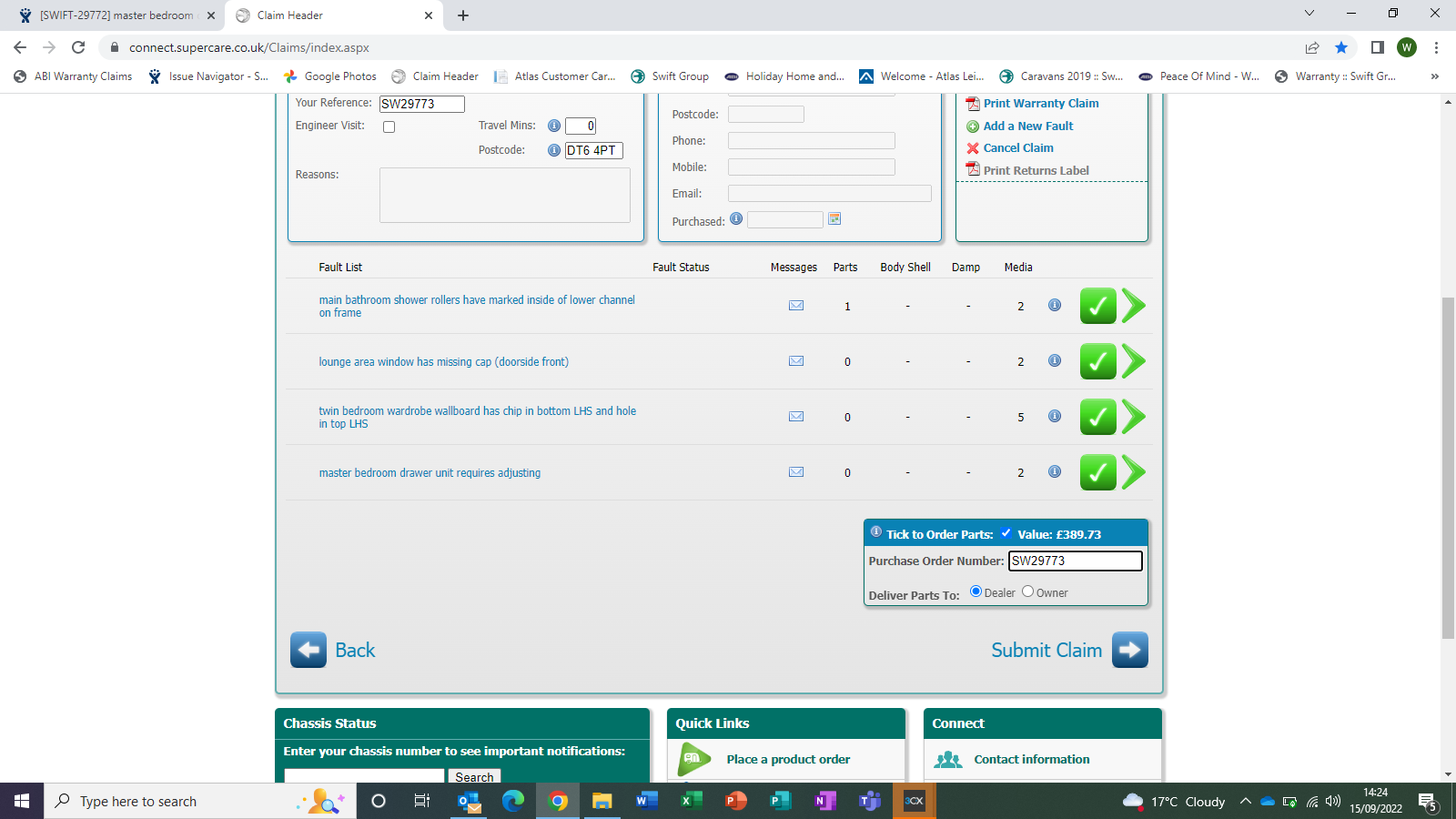The image size is (1456, 819).
Task: Click info icon for lounge area window fault
Action: 1055,360
